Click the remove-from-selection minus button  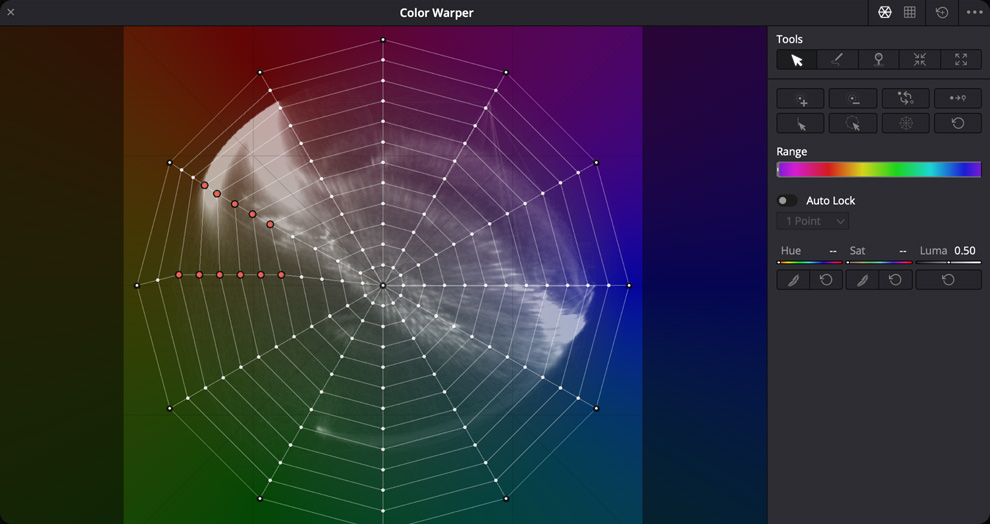point(853,98)
